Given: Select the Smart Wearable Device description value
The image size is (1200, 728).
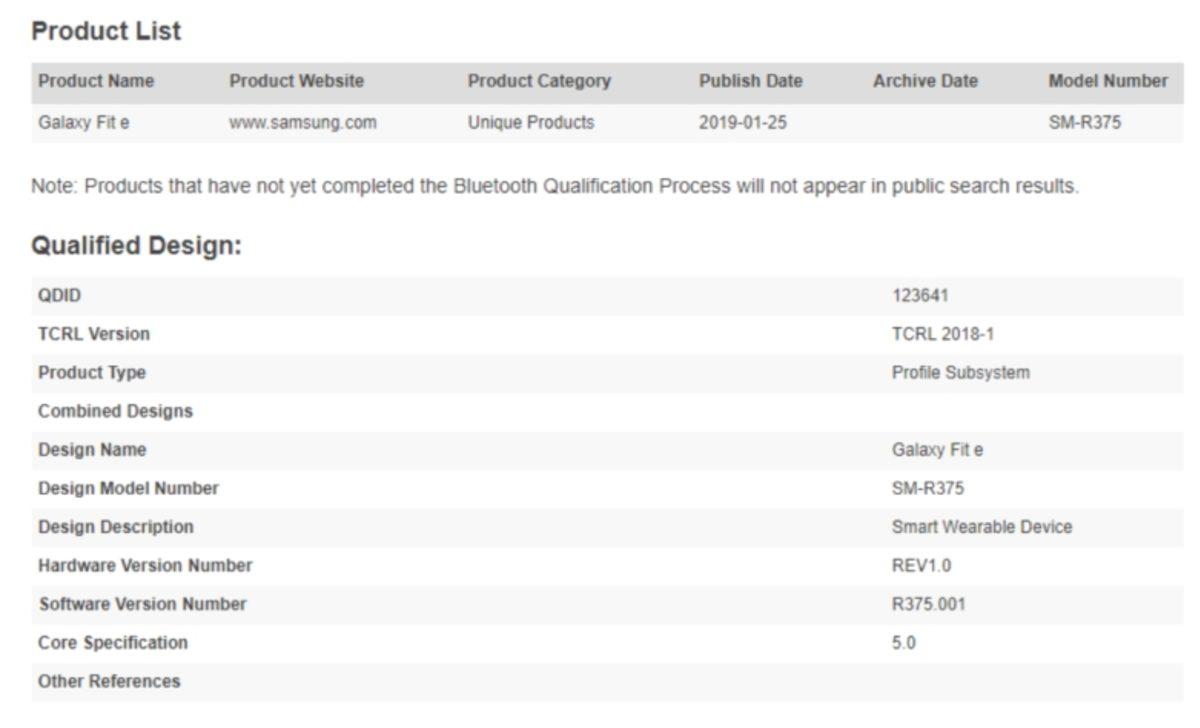Looking at the screenshot, I should click(981, 527).
